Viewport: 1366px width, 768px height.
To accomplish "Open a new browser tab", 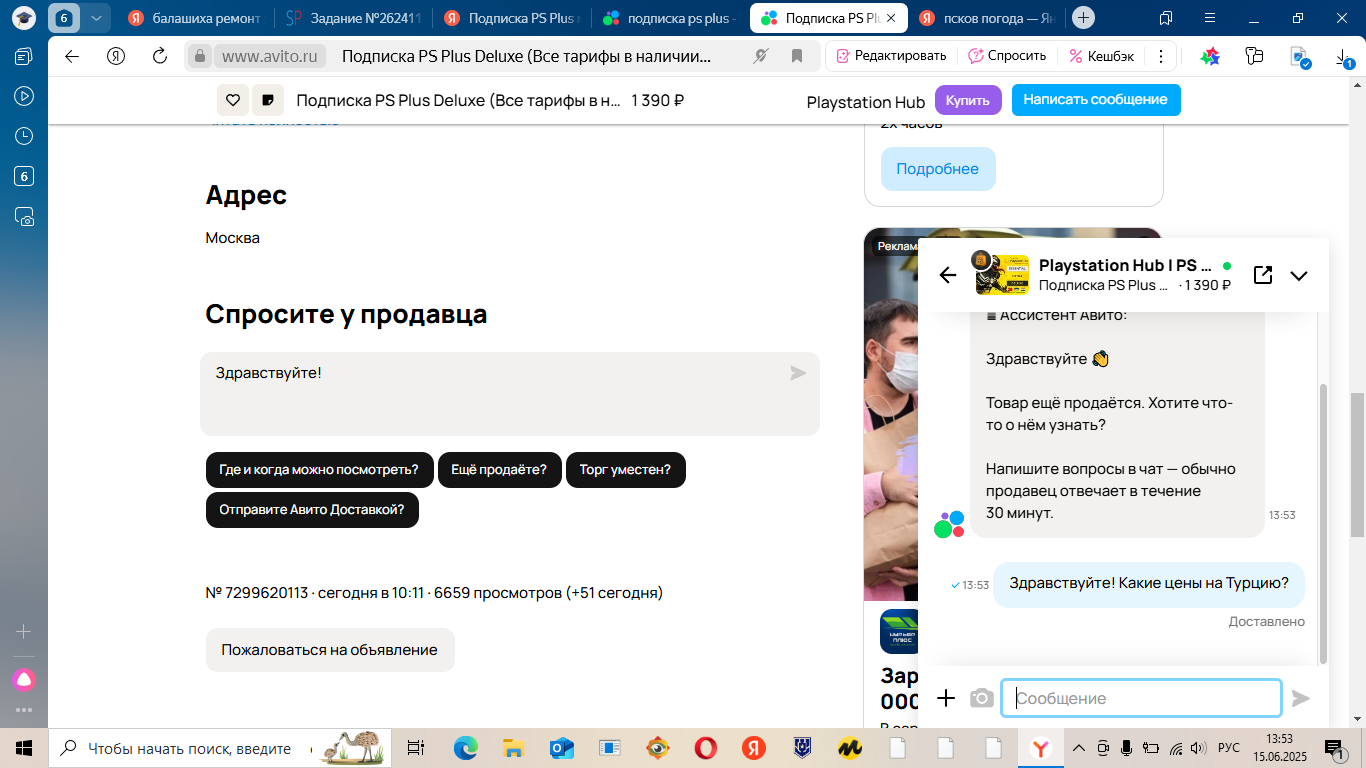I will tap(1083, 18).
